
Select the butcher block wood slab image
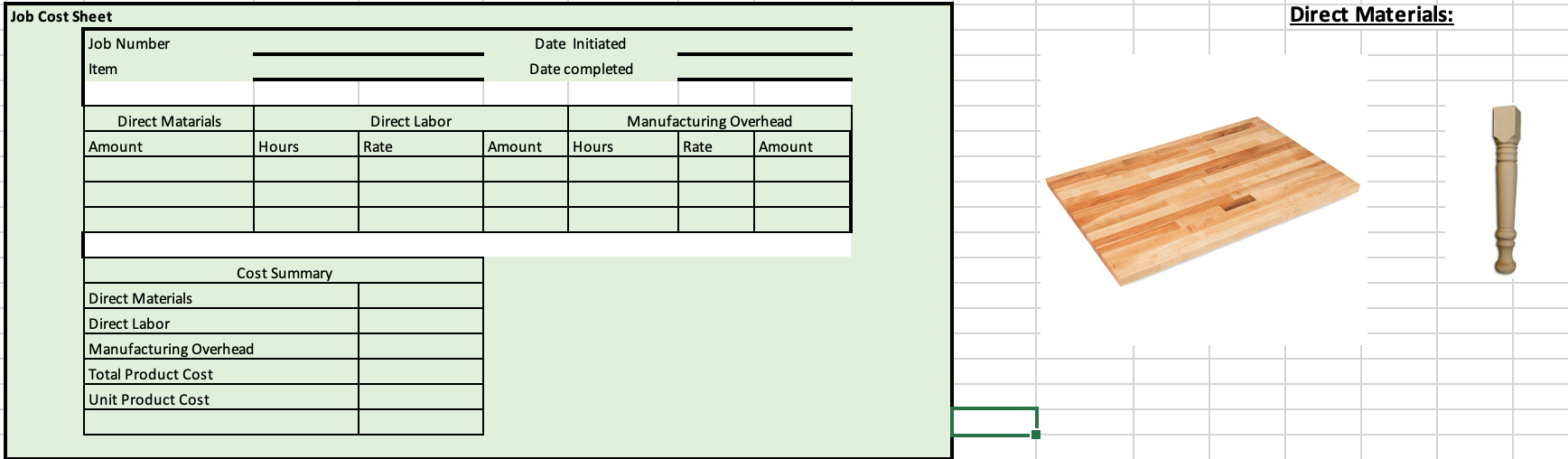coord(1202,200)
